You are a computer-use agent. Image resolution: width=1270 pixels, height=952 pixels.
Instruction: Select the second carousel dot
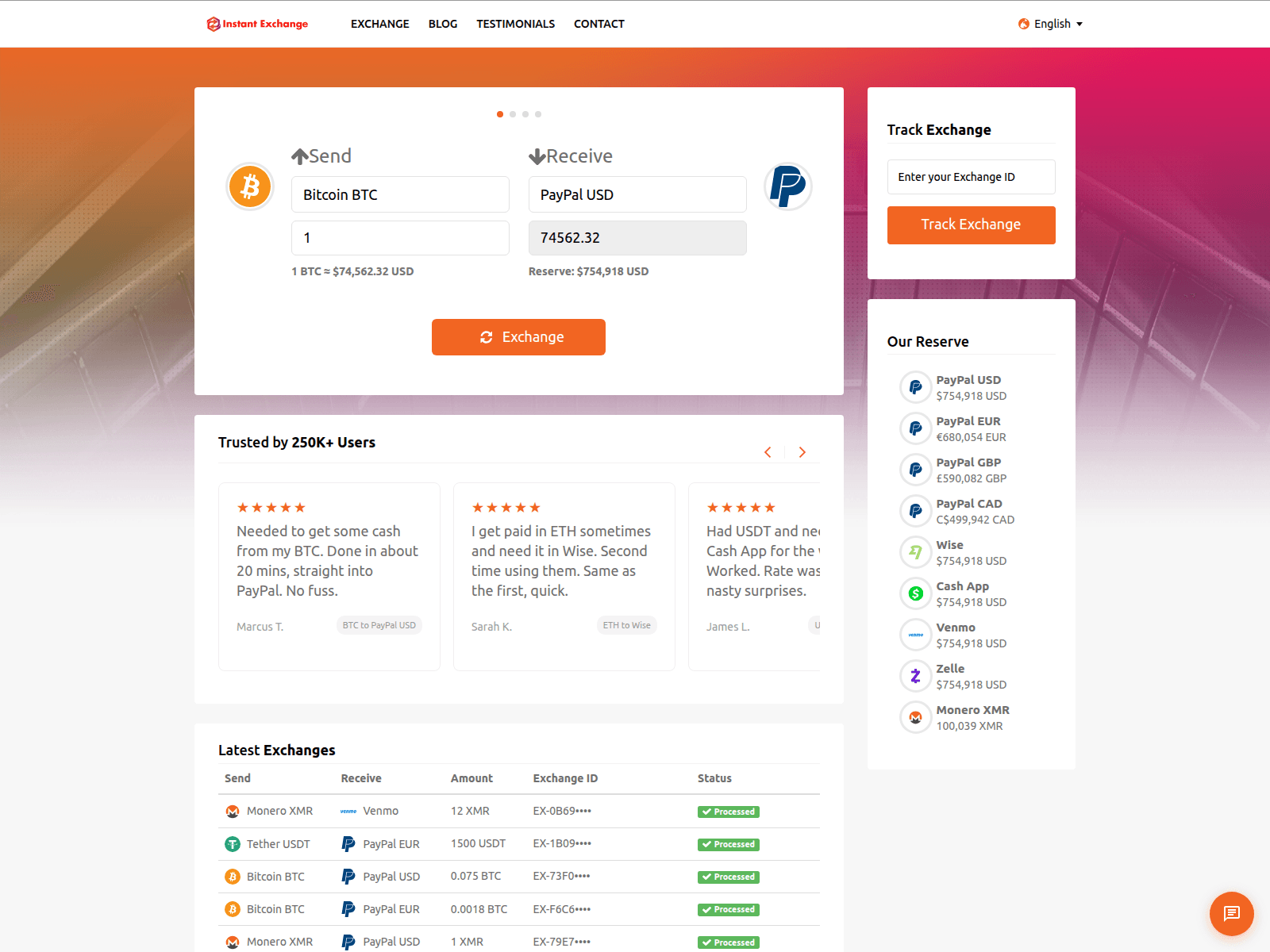(513, 114)
